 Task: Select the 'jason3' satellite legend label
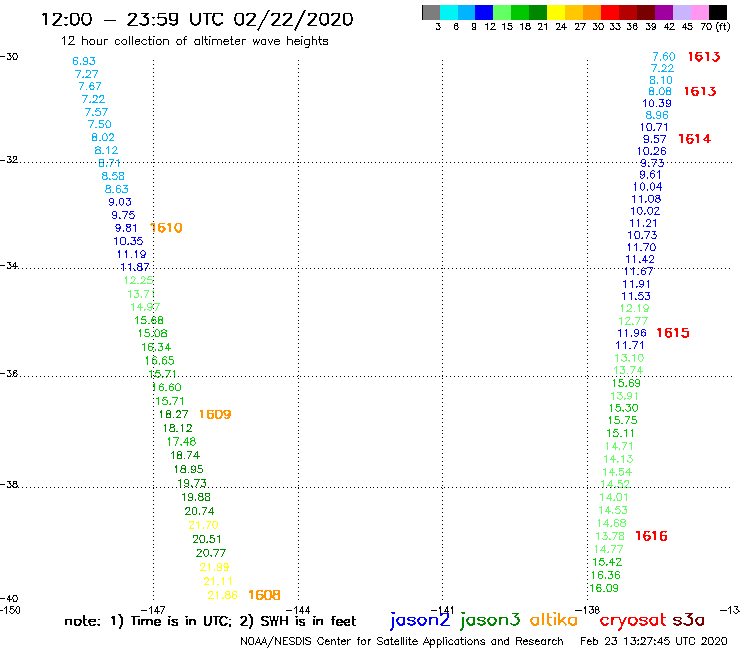(490, 620)
